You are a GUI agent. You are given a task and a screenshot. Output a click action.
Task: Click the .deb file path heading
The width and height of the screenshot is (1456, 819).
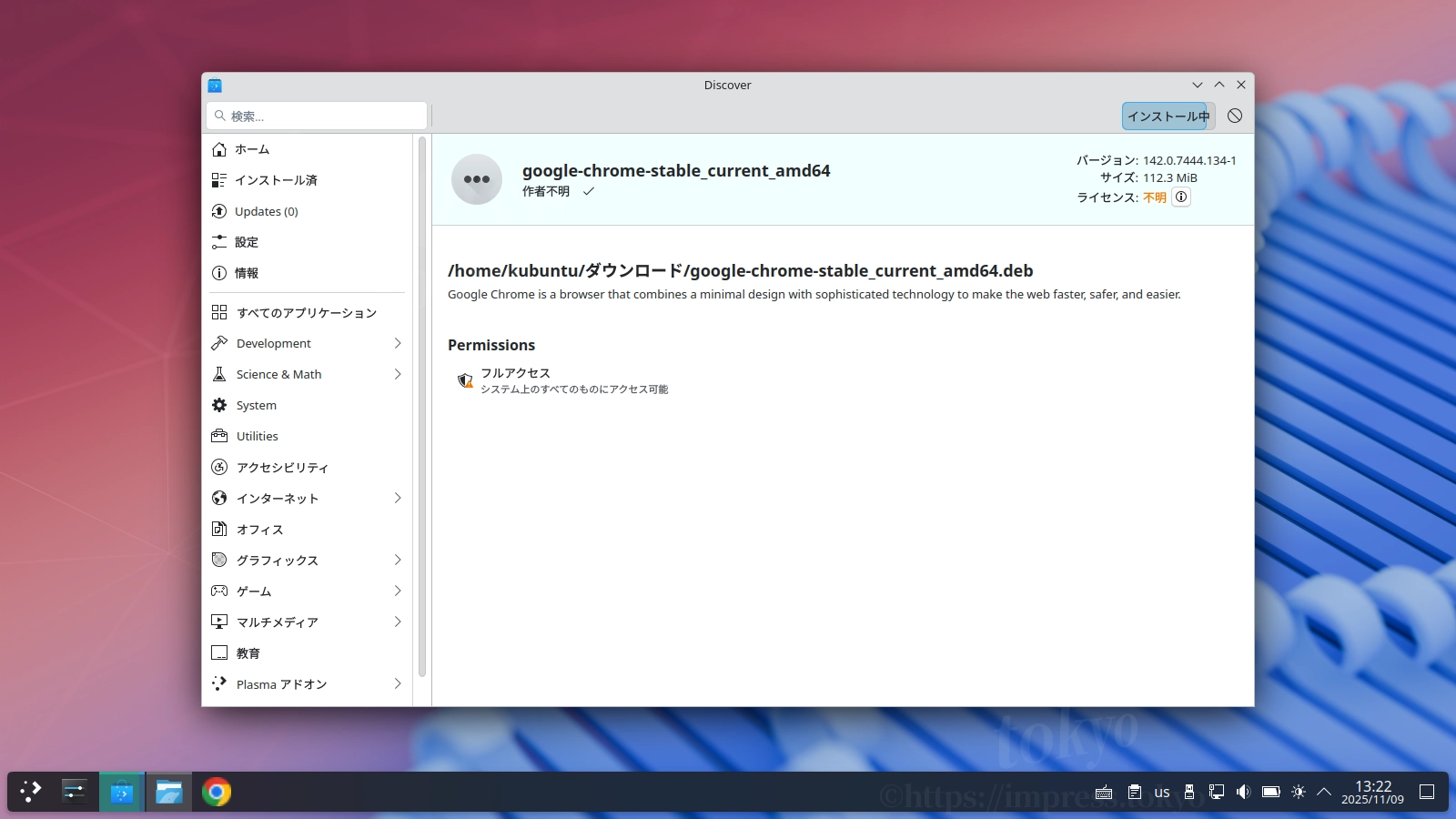741,270
